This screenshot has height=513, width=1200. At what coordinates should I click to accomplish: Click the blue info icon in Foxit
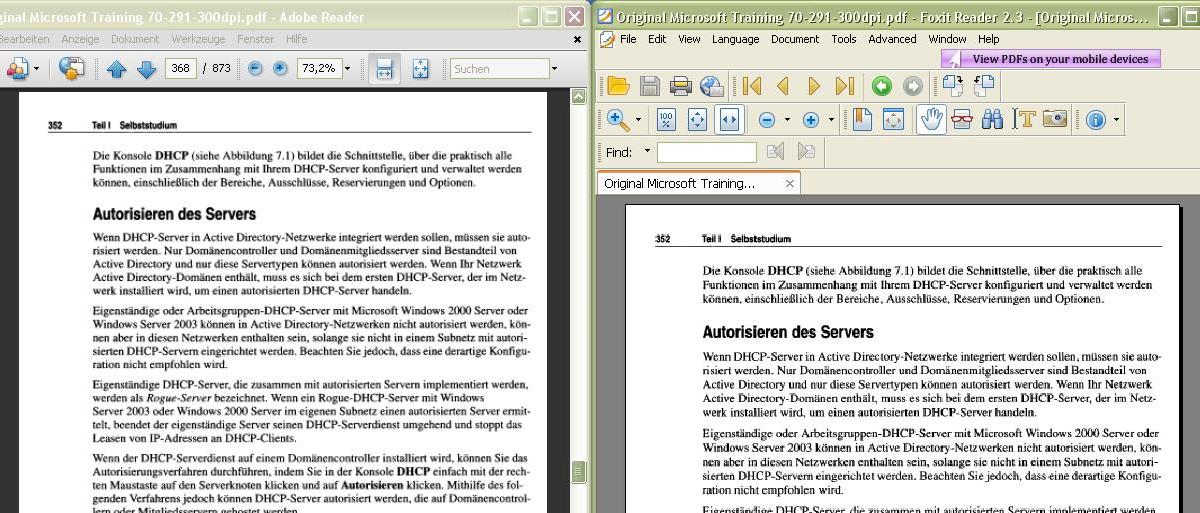coord(1095,120)
